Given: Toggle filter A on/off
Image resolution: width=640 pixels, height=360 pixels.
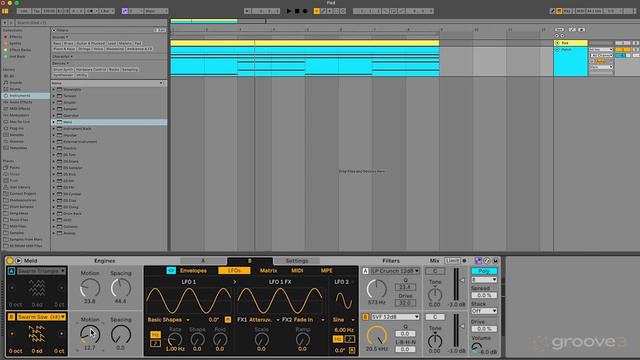Looking at the screenshot, I should click(365, 271).
